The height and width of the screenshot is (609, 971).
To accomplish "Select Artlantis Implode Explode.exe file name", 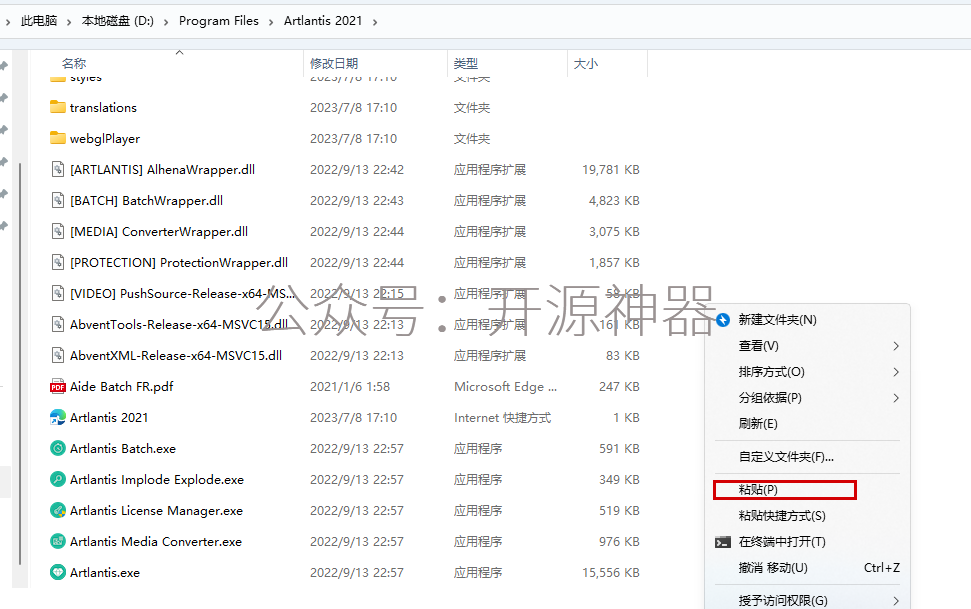I will click(x=157, y=480).
